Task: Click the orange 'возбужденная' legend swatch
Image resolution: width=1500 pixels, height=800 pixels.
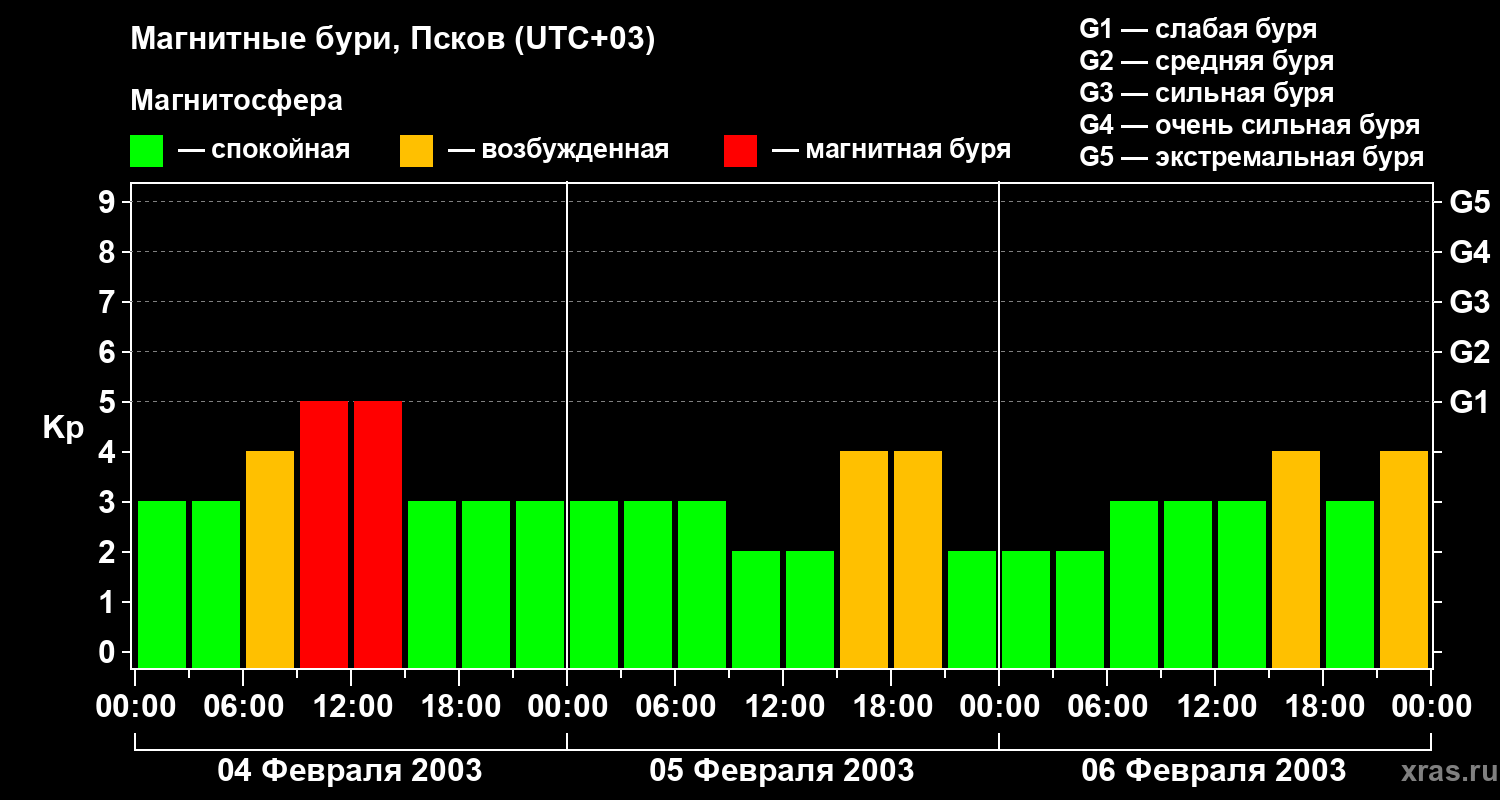Action: pyautogui.click(x=416, y=151)
